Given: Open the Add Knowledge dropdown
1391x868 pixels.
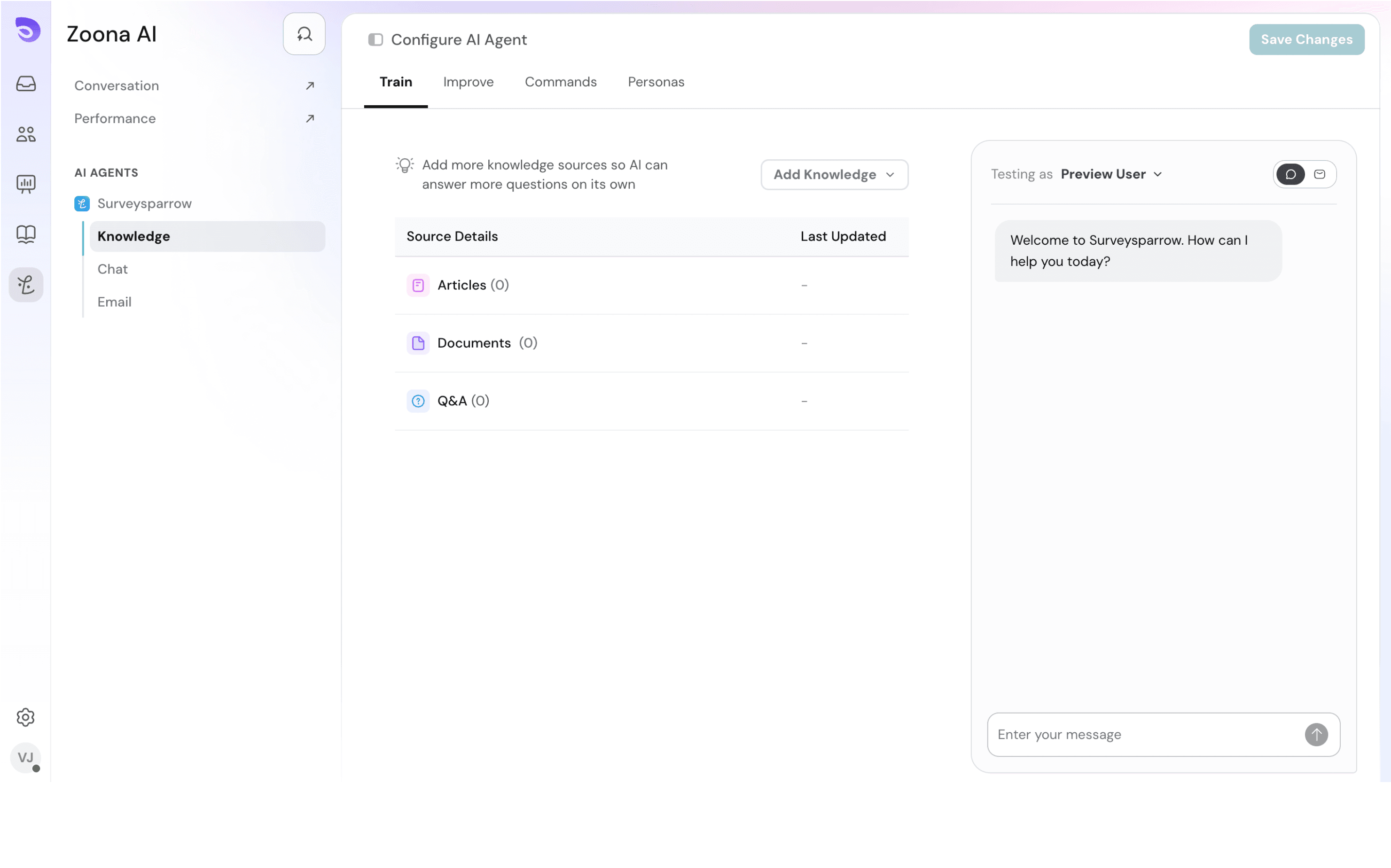Looking at the screenshot, I should tap(834, 175).
